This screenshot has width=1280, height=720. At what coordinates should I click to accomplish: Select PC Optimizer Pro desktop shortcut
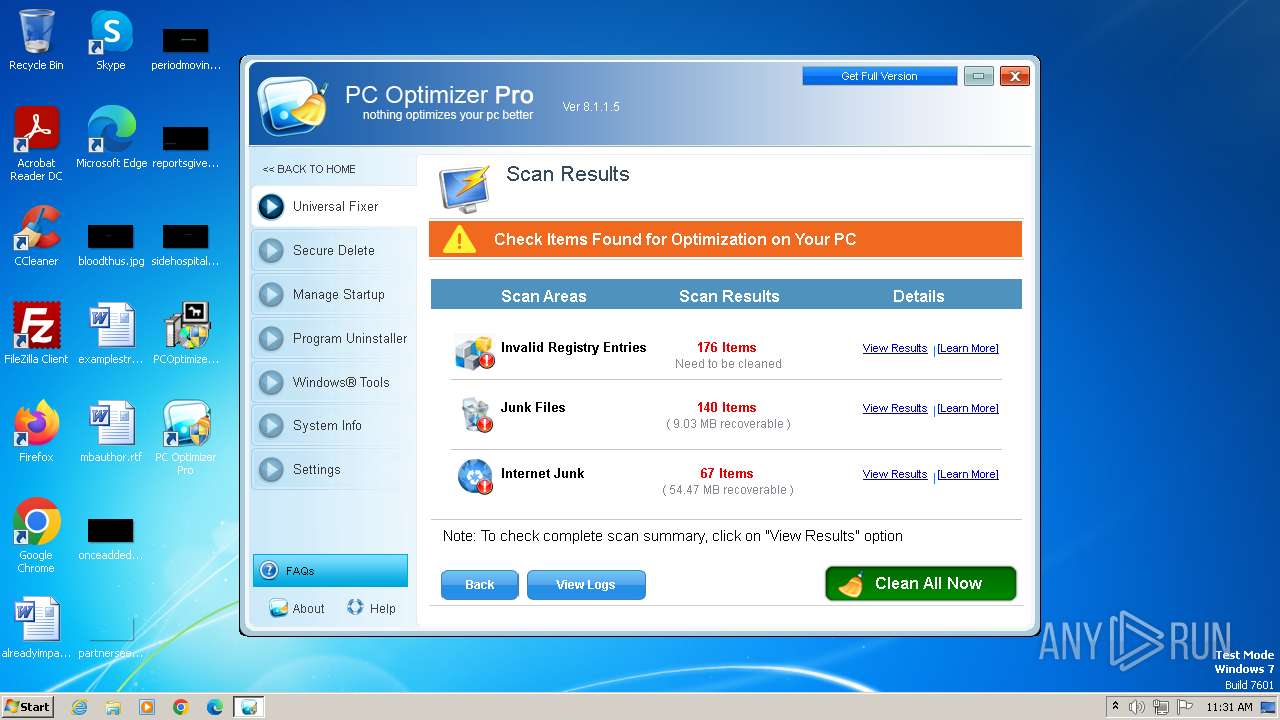point(186,438)
